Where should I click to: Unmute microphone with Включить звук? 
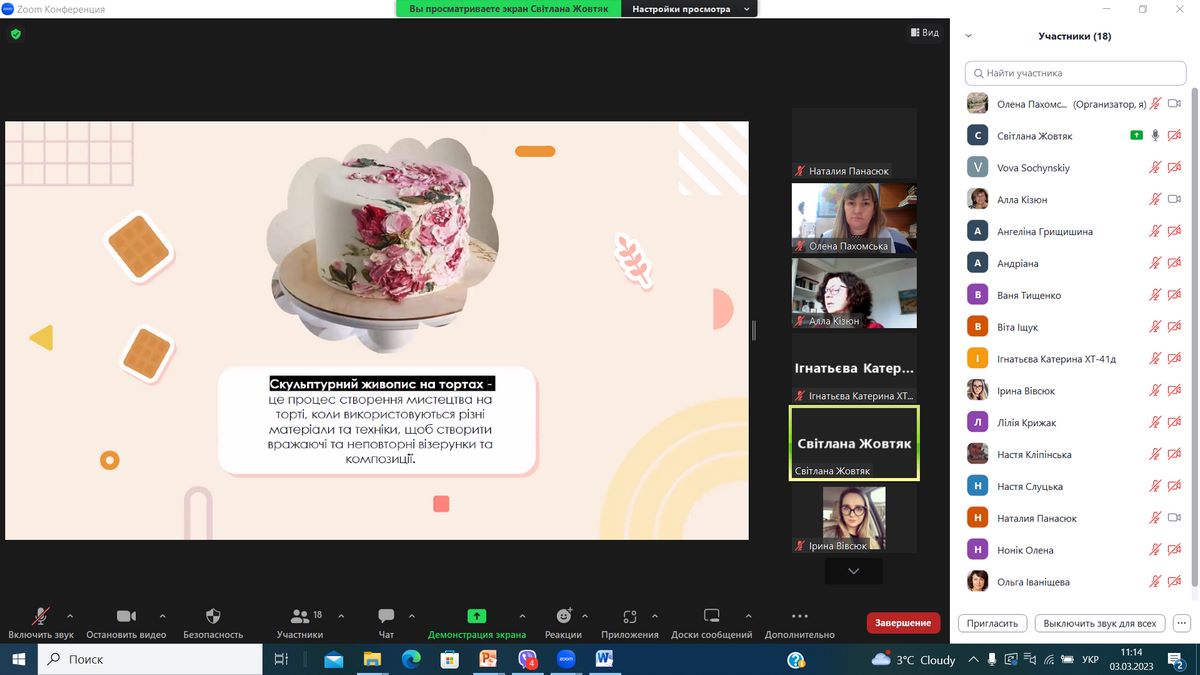click(41, 616)
